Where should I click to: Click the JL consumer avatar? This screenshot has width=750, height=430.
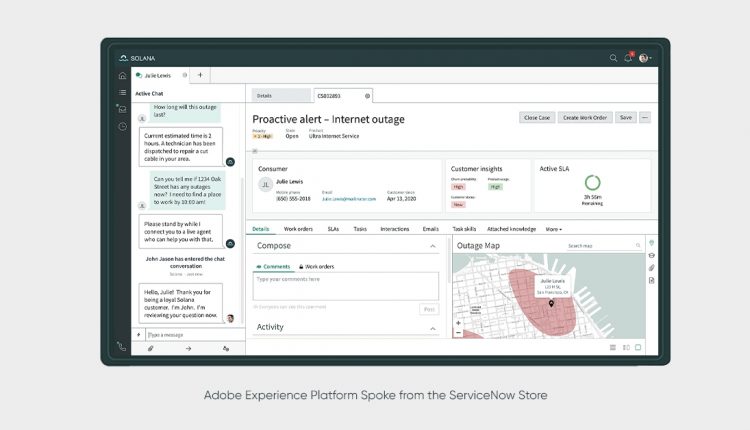tap(265, 185)
